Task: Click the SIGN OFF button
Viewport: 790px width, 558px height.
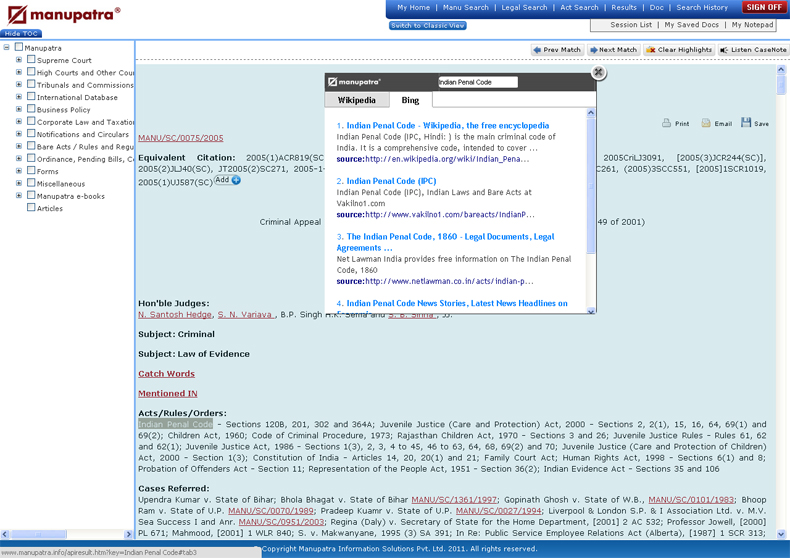Action: point(764,7)
